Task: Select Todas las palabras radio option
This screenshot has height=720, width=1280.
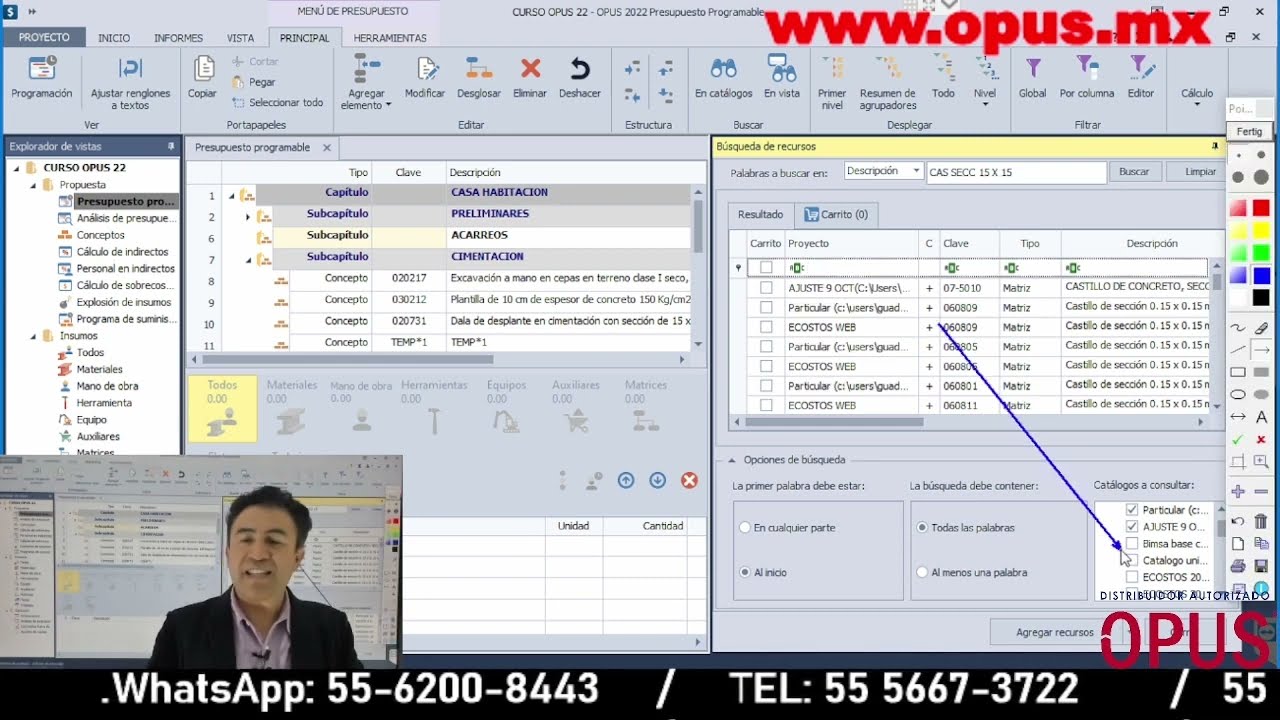Action: pos(922,527)
